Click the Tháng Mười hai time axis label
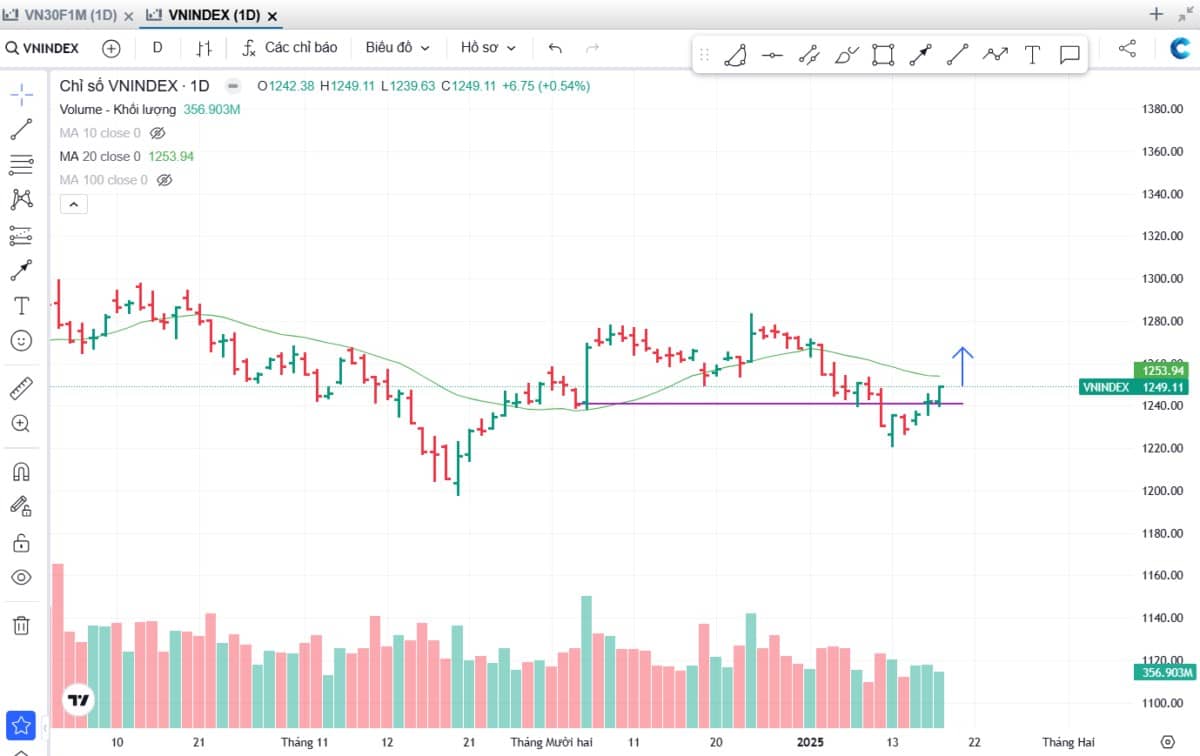Viewport: 1200px width, 756px height. (x=551, y=742)
